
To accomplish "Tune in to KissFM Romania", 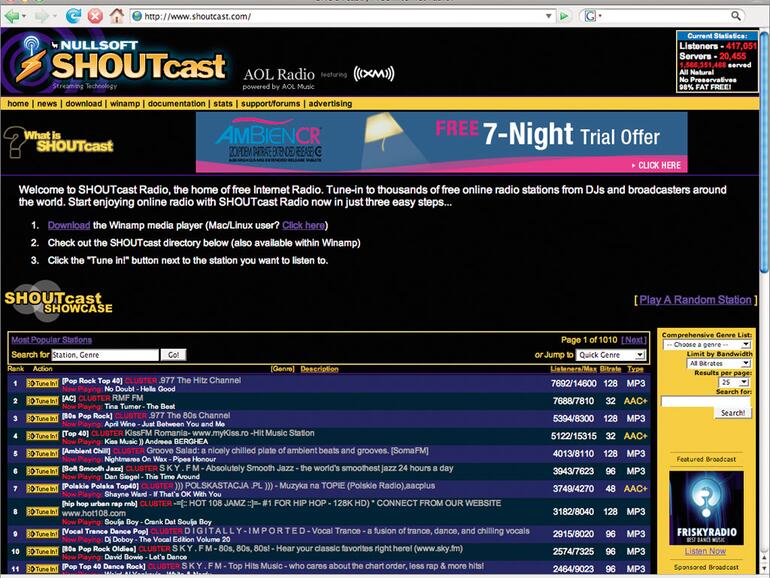I will 42,436.
